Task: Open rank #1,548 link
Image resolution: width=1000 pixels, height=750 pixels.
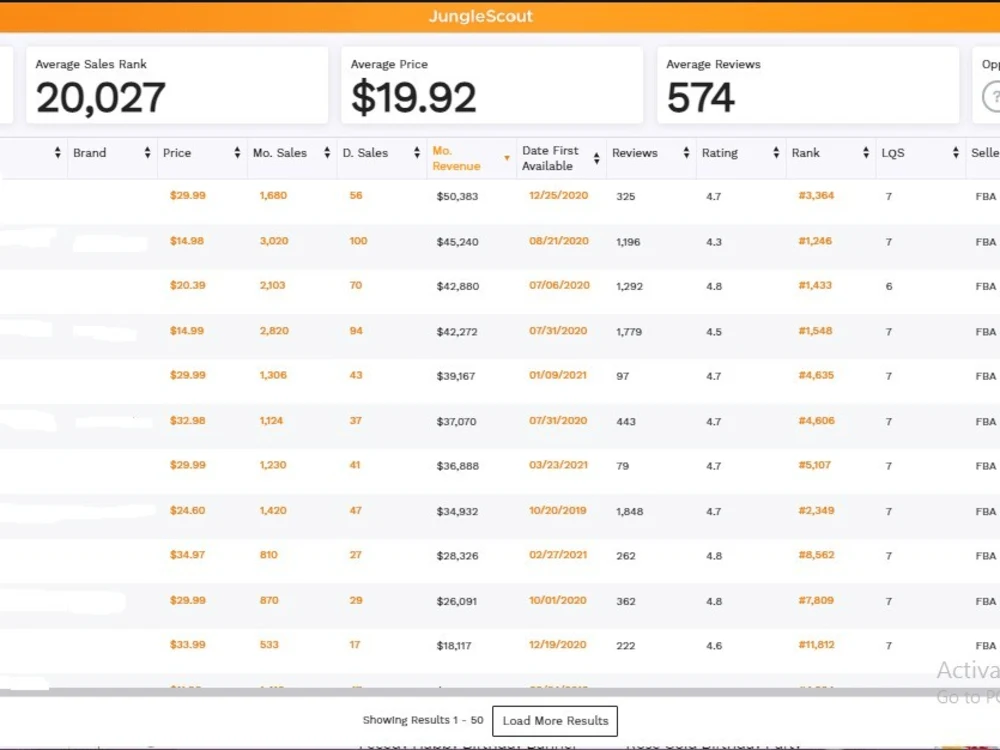Action: tap(815, 330)
